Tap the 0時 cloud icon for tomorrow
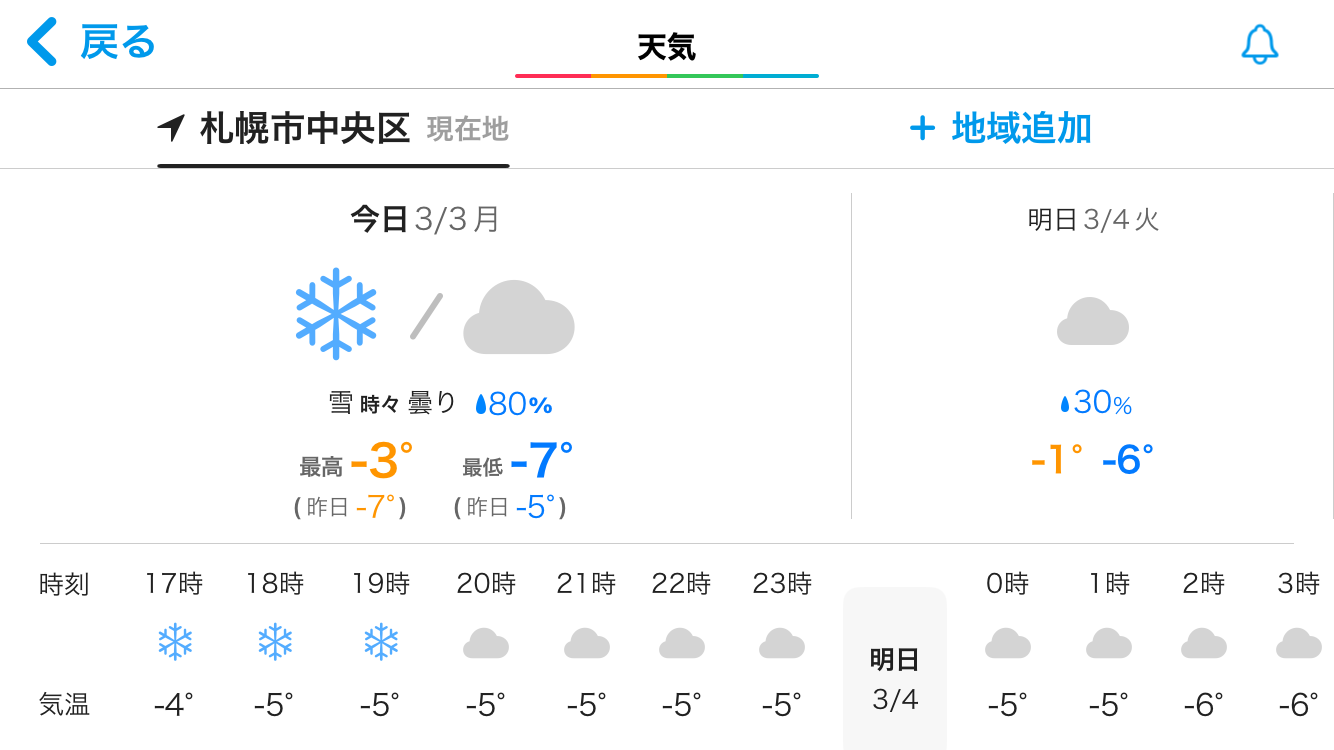The image size is (1334, 750). point(1007,643)
